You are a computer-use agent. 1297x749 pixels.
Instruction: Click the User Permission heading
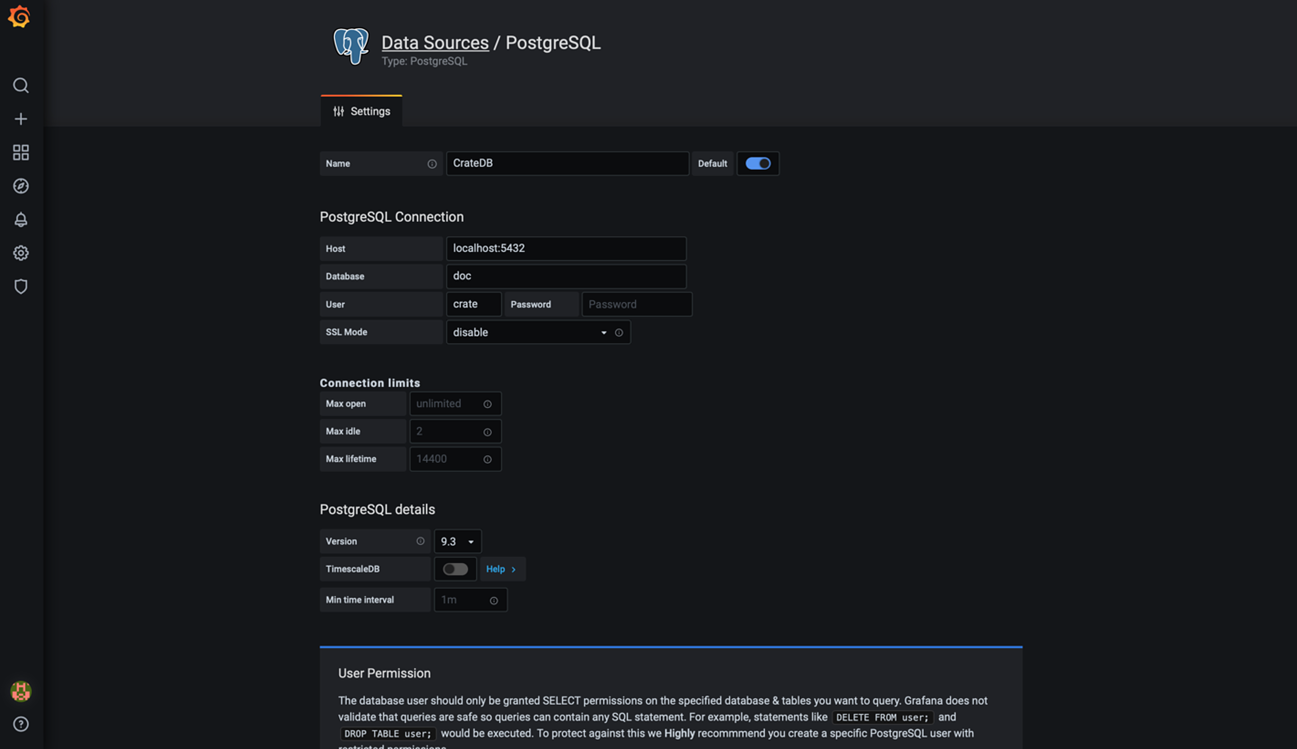tap(384, 673)
